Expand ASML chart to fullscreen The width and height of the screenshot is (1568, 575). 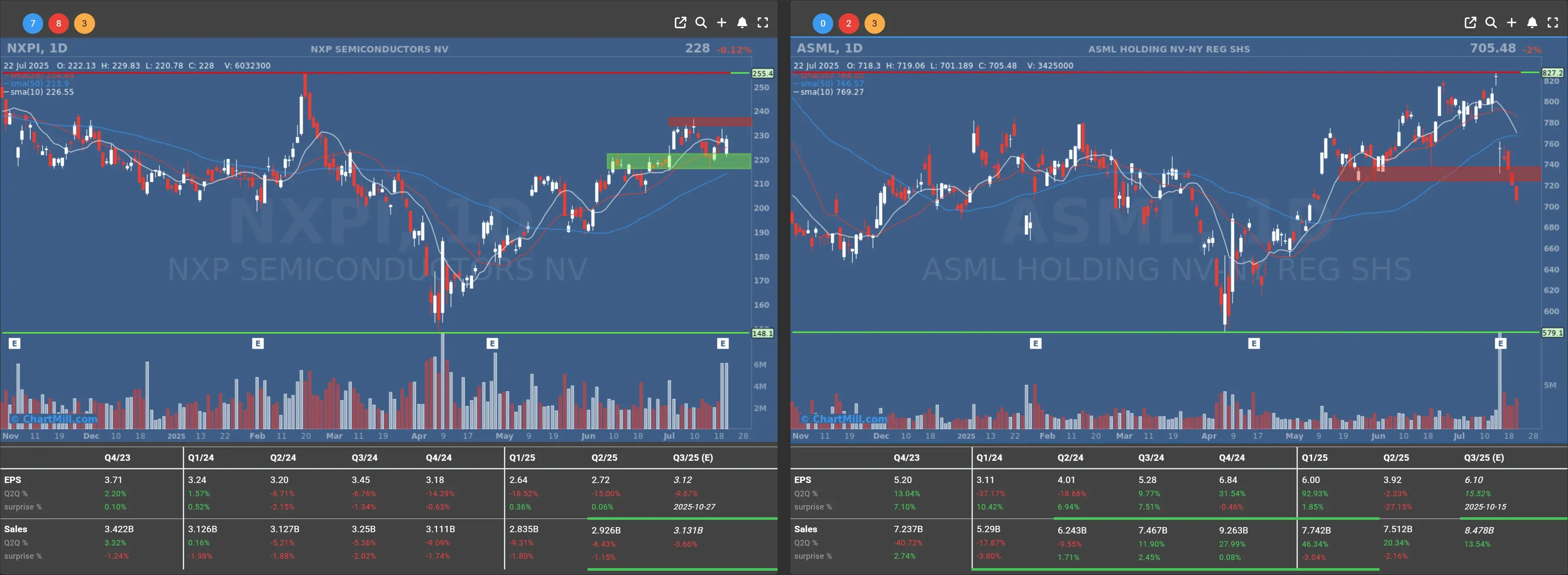point(1553,23)
